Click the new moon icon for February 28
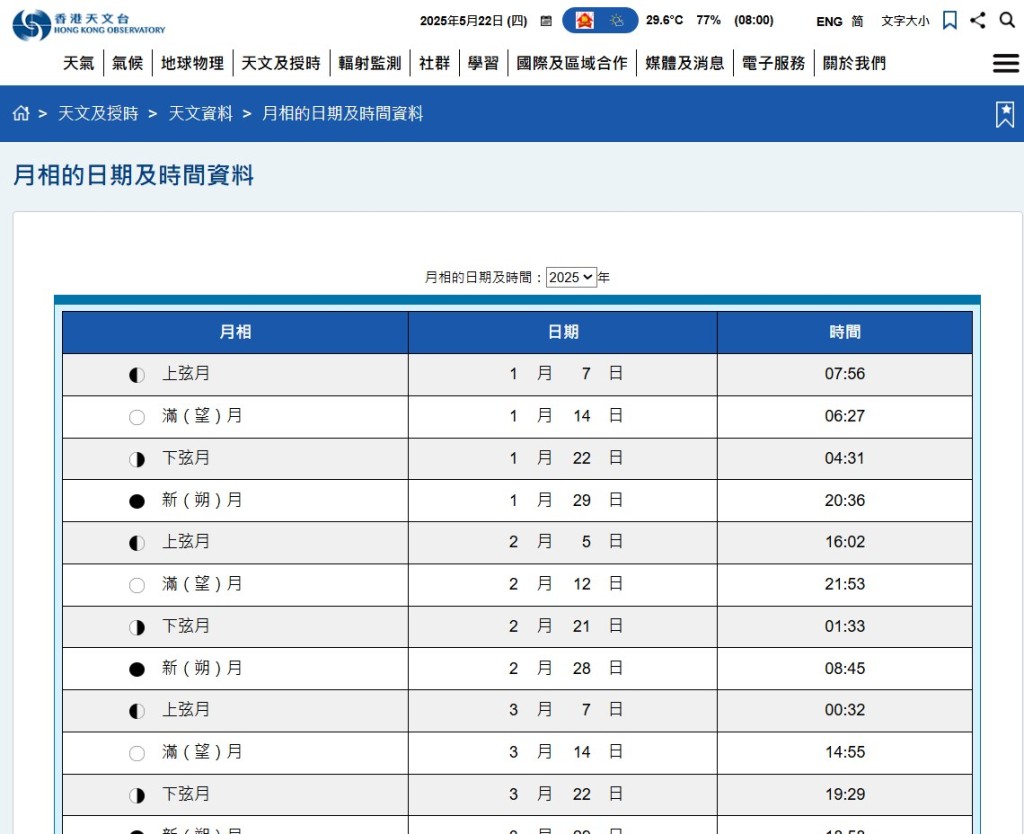1024x834 pixels. [136, 669]
